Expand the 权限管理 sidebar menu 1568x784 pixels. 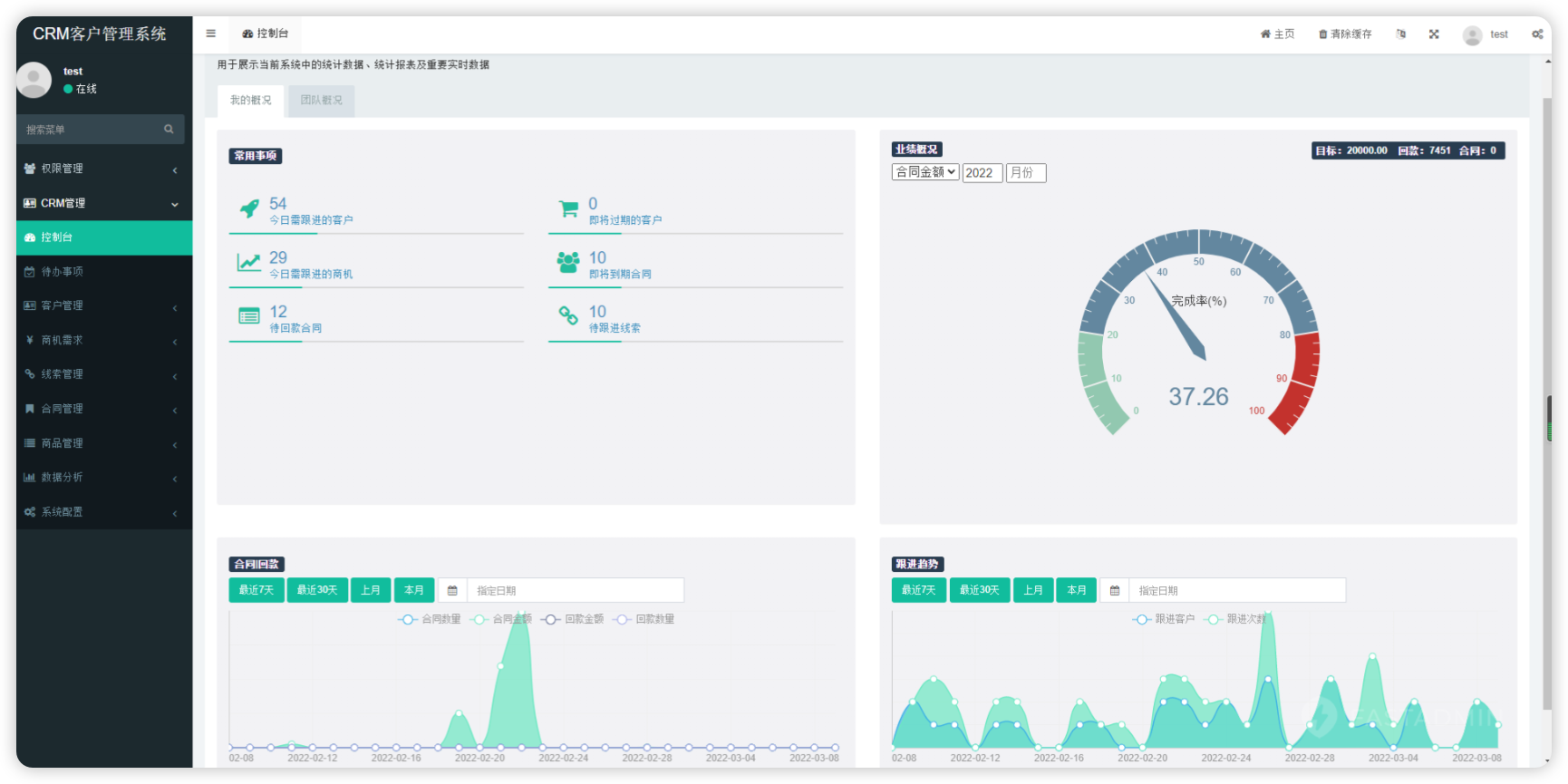click(100, 169)
